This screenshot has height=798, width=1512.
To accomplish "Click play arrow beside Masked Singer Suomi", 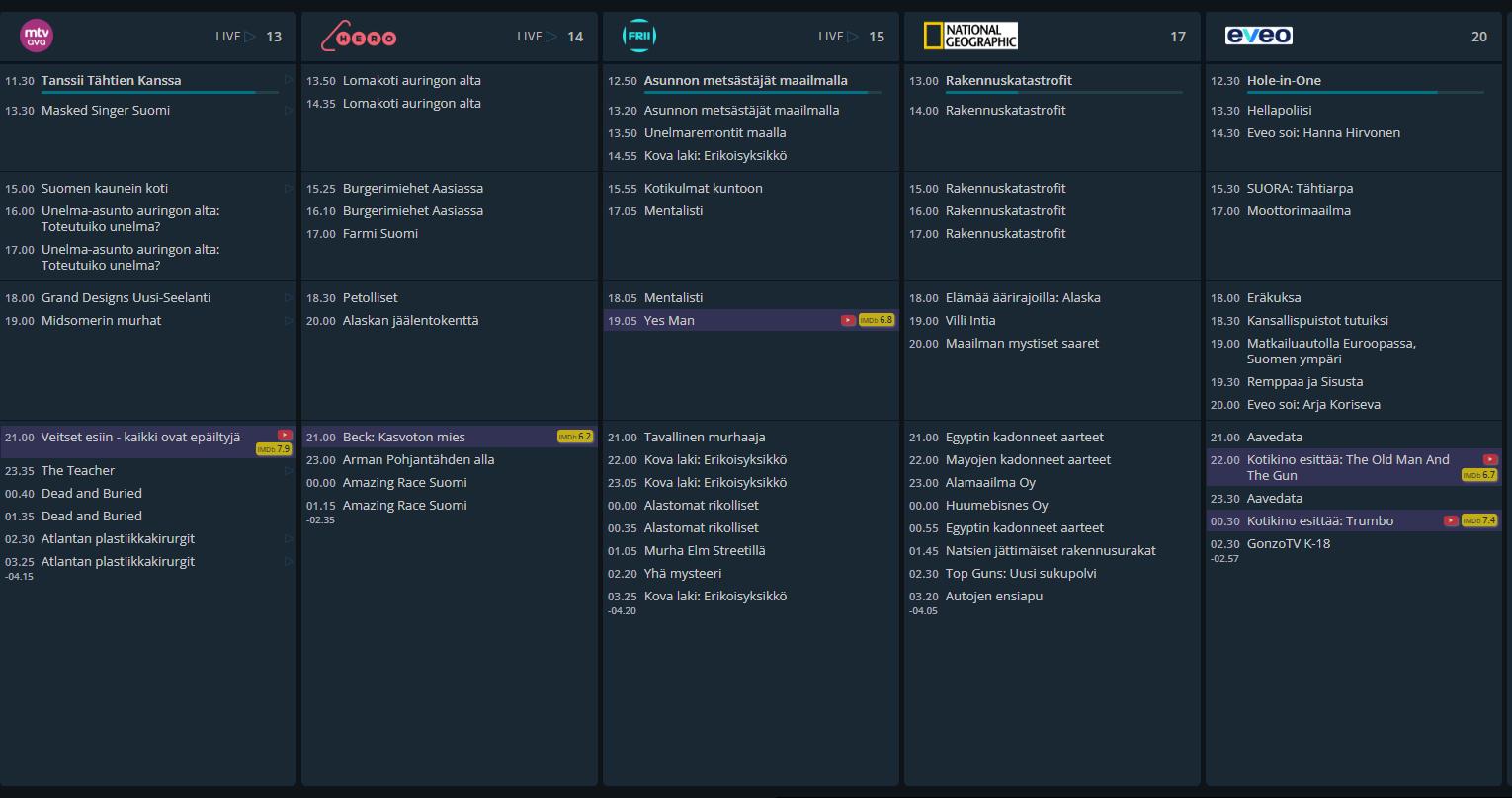I will (289, 111).
